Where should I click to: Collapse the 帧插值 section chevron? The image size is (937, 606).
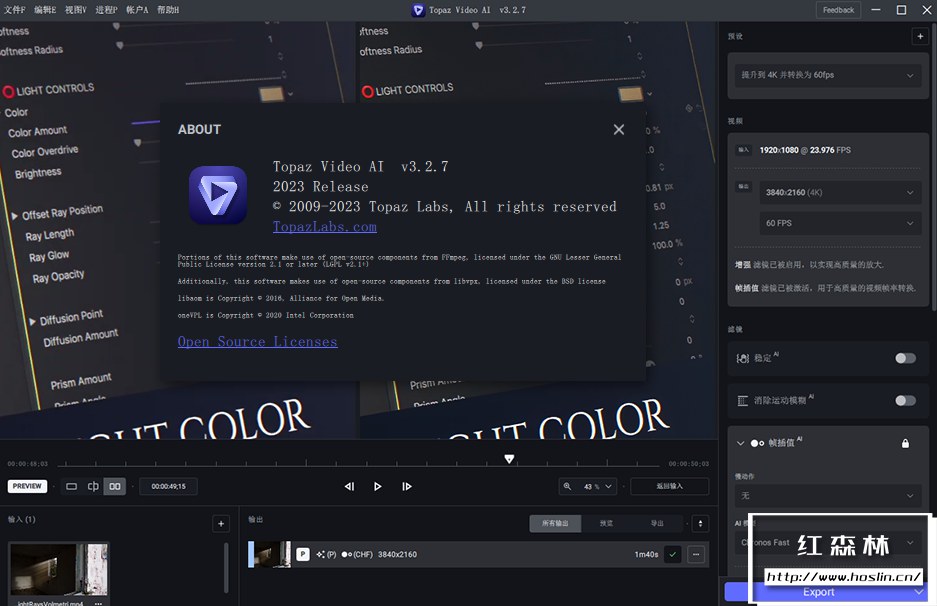point(740,443)
